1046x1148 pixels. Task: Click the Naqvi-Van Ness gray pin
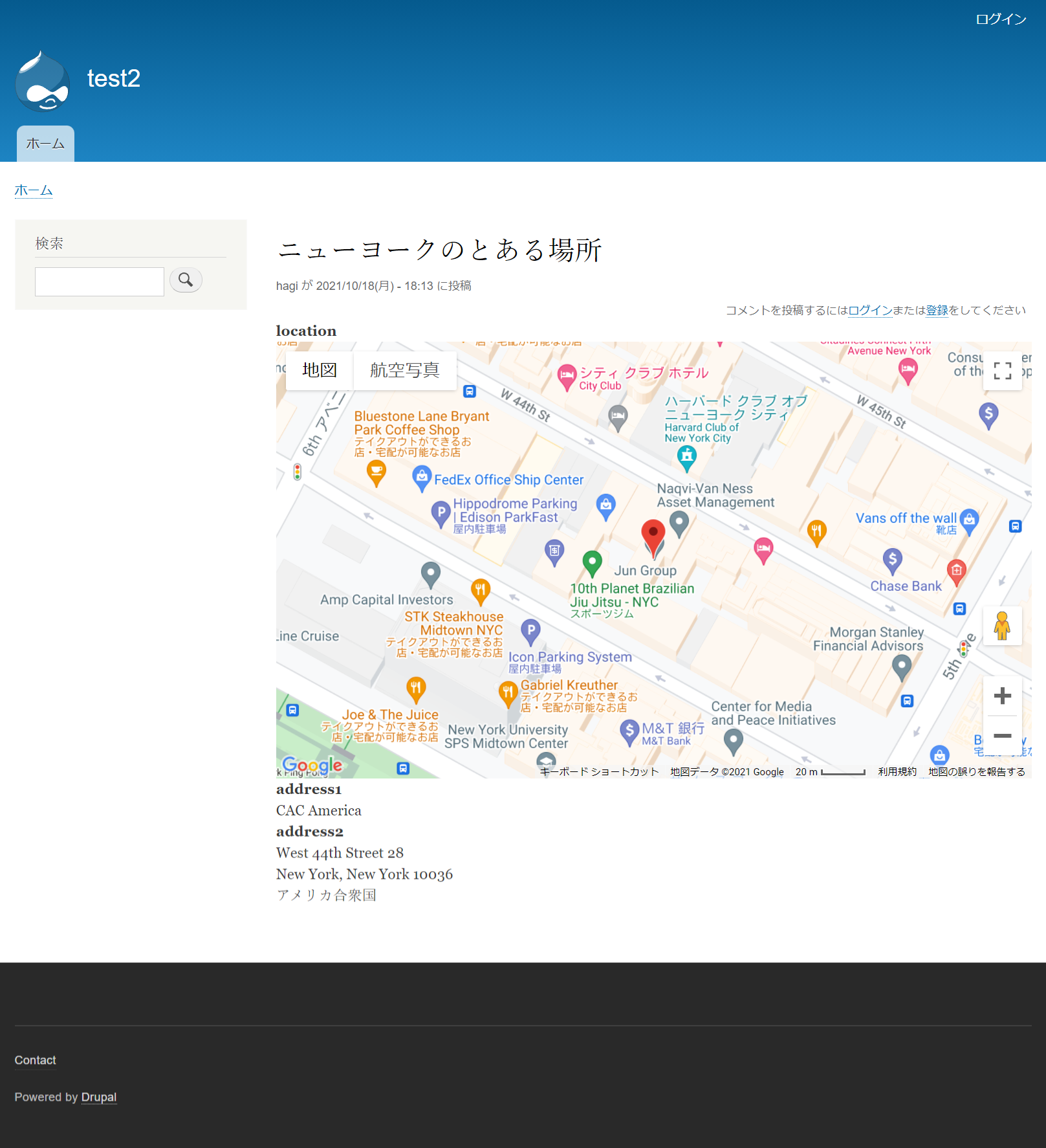679,524
